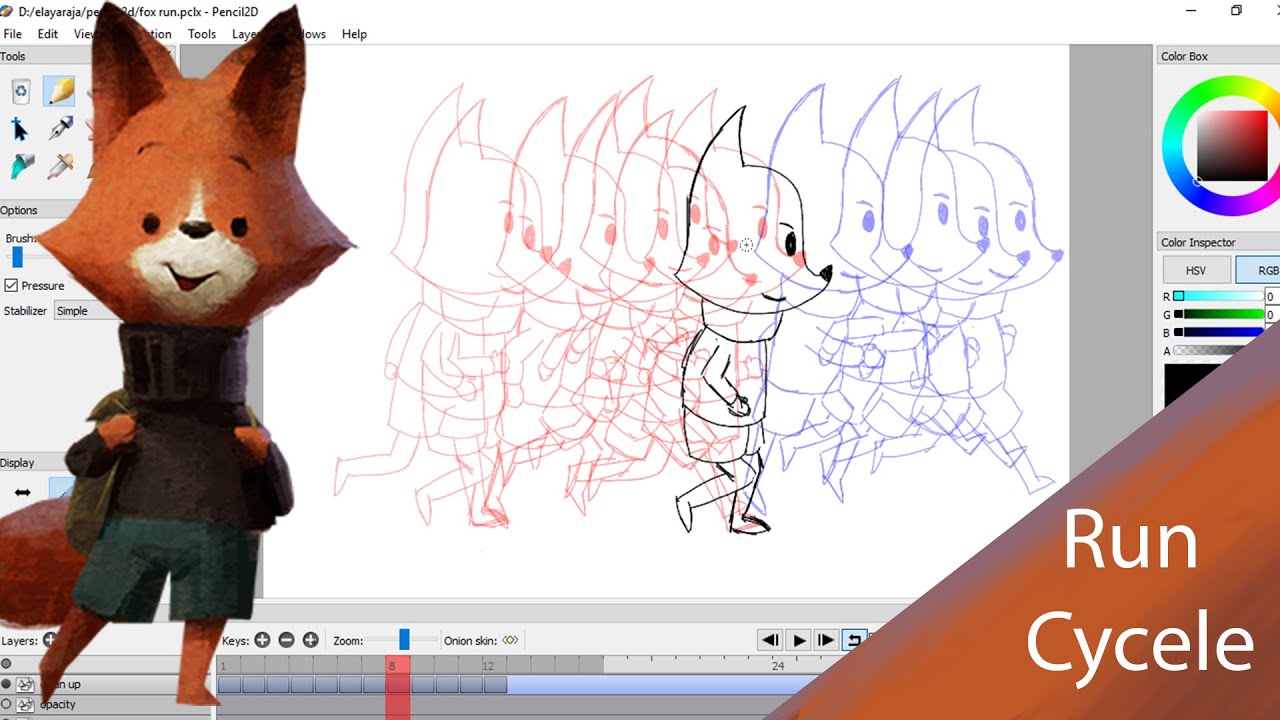Jump to end of the animation
Screen dimensions: 1280x720
click(826, 640)
